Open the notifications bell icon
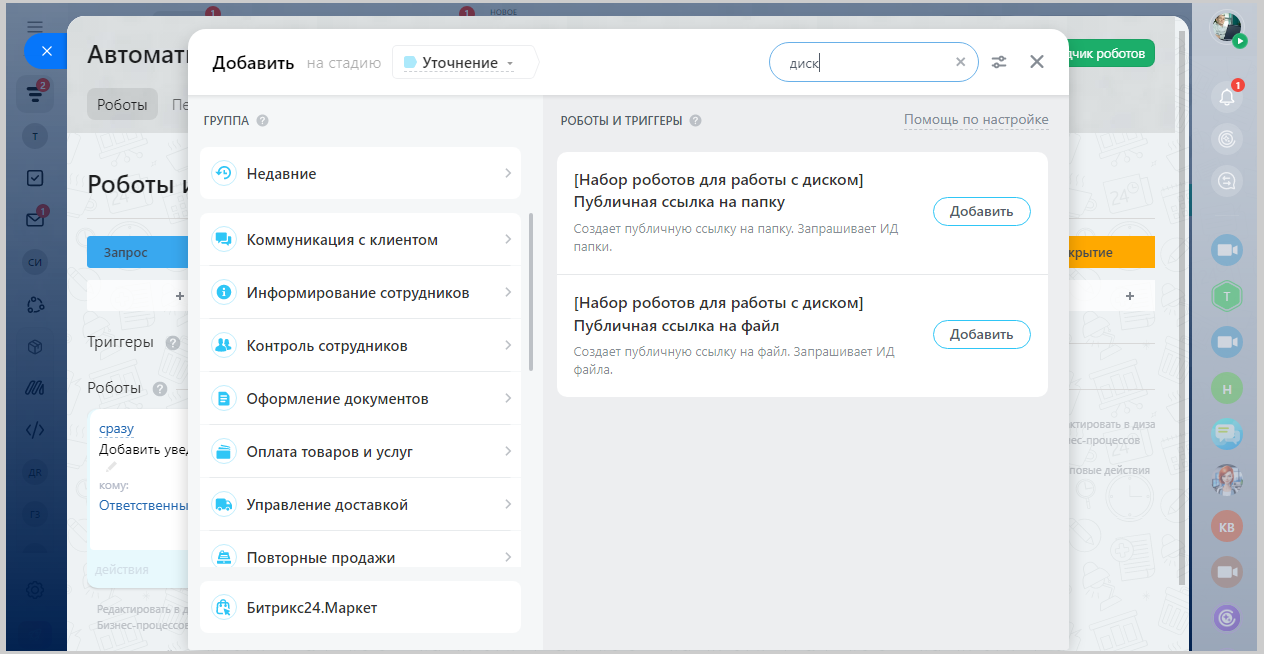Image resolution: width=1264 pixels, height=654 pixels. coord(1227,96)
